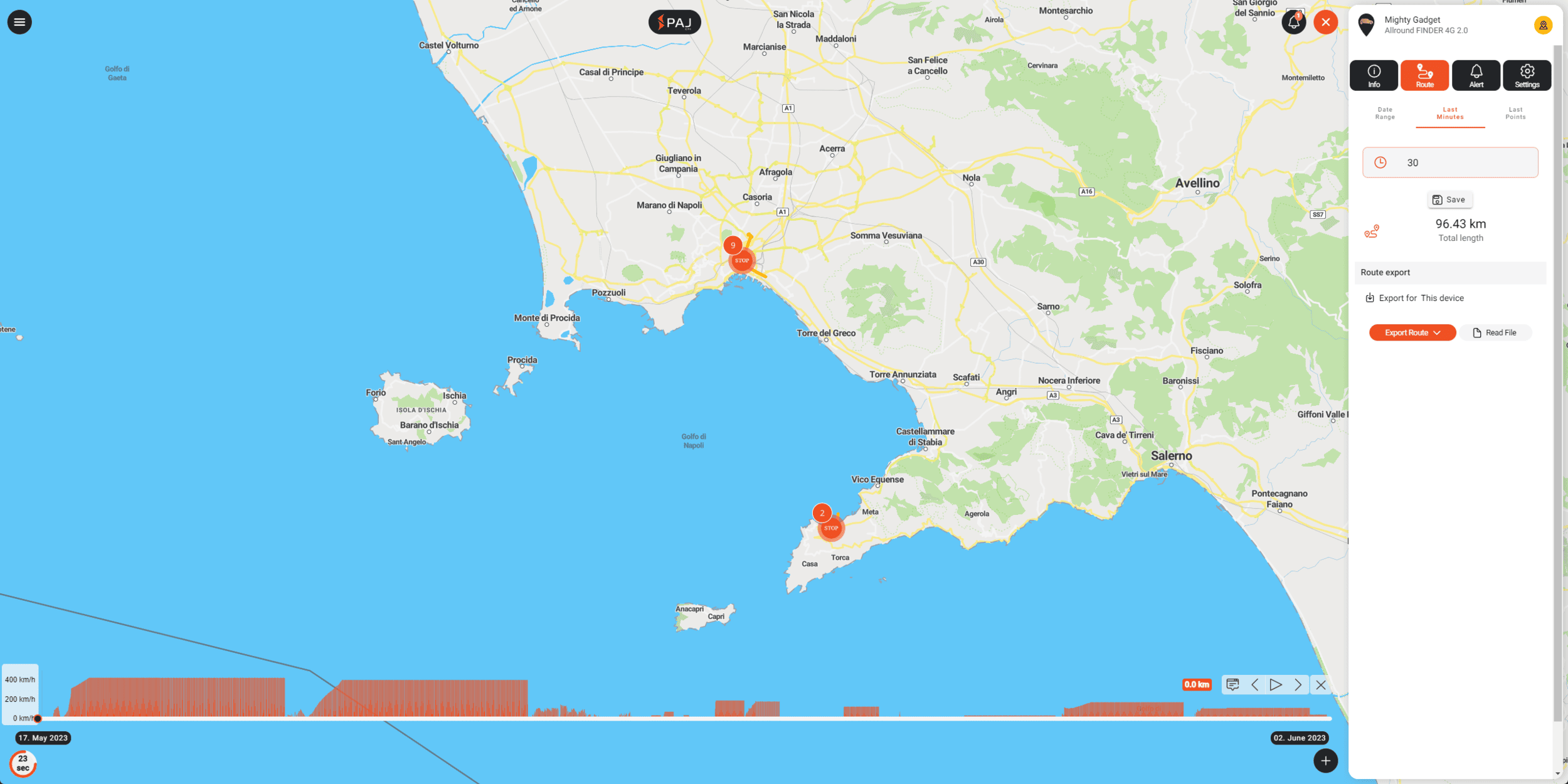Play the route animation
Viewport: 1568px width, 784px height.
pyautogui.click(x=1276, y=684)
